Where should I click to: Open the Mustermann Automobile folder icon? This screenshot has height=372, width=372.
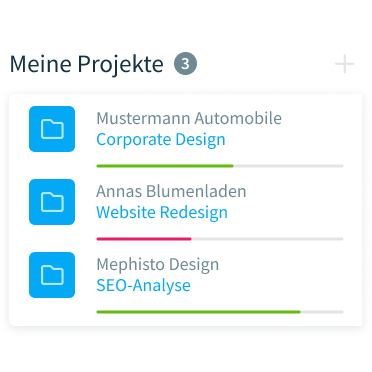(x=52, y=129)
